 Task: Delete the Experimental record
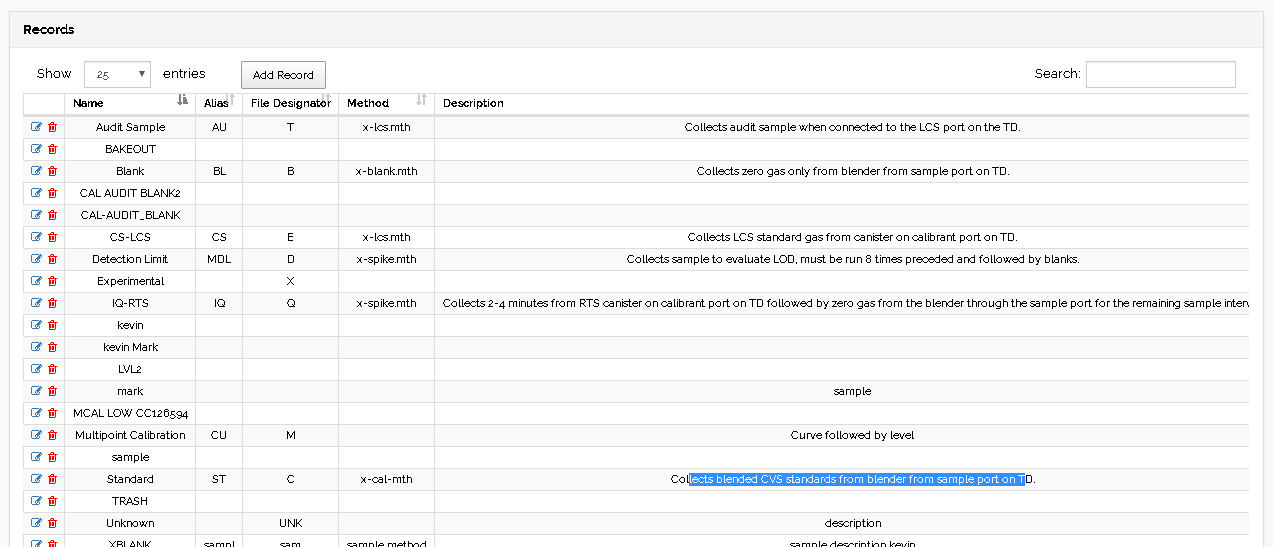53,281
